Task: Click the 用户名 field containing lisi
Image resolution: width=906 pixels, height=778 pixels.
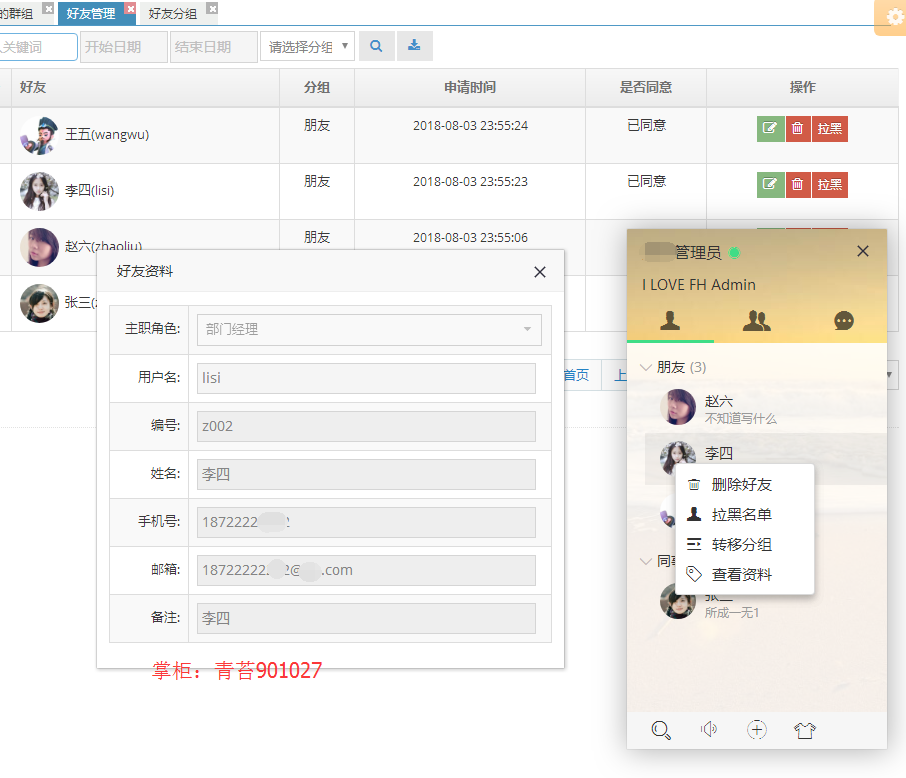Action: tap(366, 378)
